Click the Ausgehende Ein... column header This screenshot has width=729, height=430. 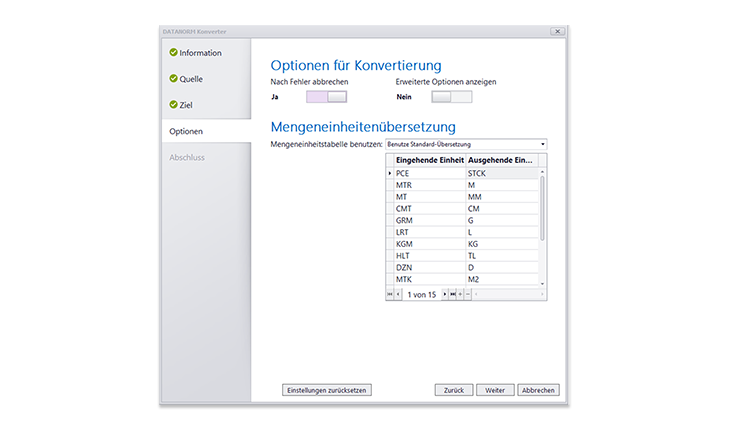tap(502, 160)
